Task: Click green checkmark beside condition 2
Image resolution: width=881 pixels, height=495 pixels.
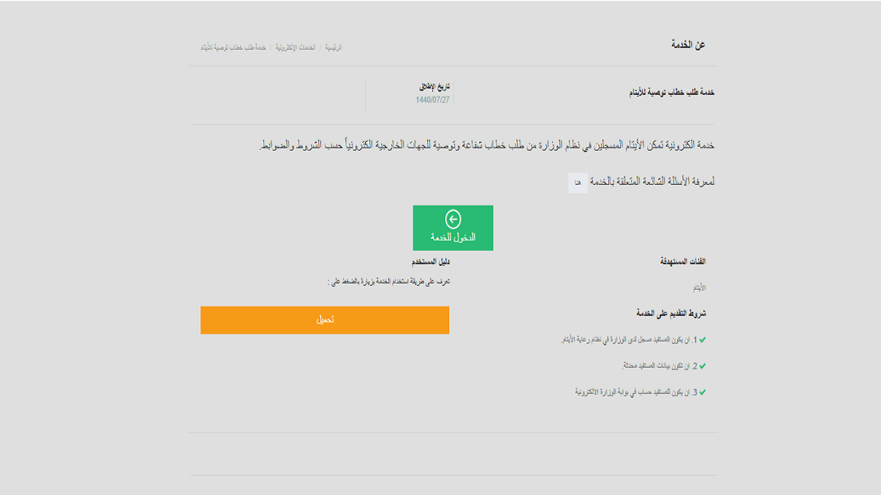Action: click(702, 366)
